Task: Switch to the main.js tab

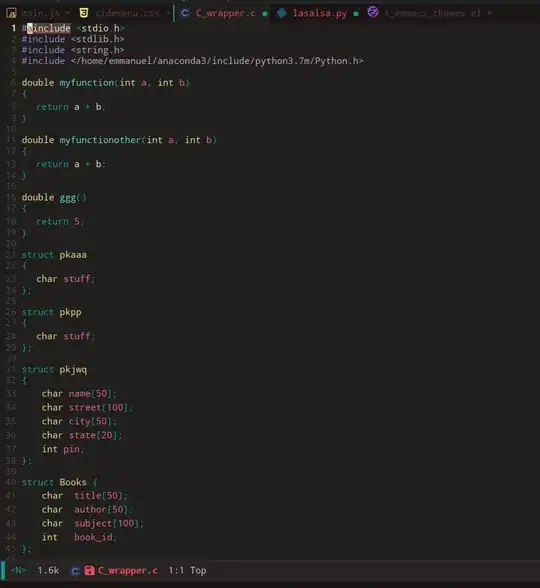Action: pyautogui.click(x=40, y=14)
